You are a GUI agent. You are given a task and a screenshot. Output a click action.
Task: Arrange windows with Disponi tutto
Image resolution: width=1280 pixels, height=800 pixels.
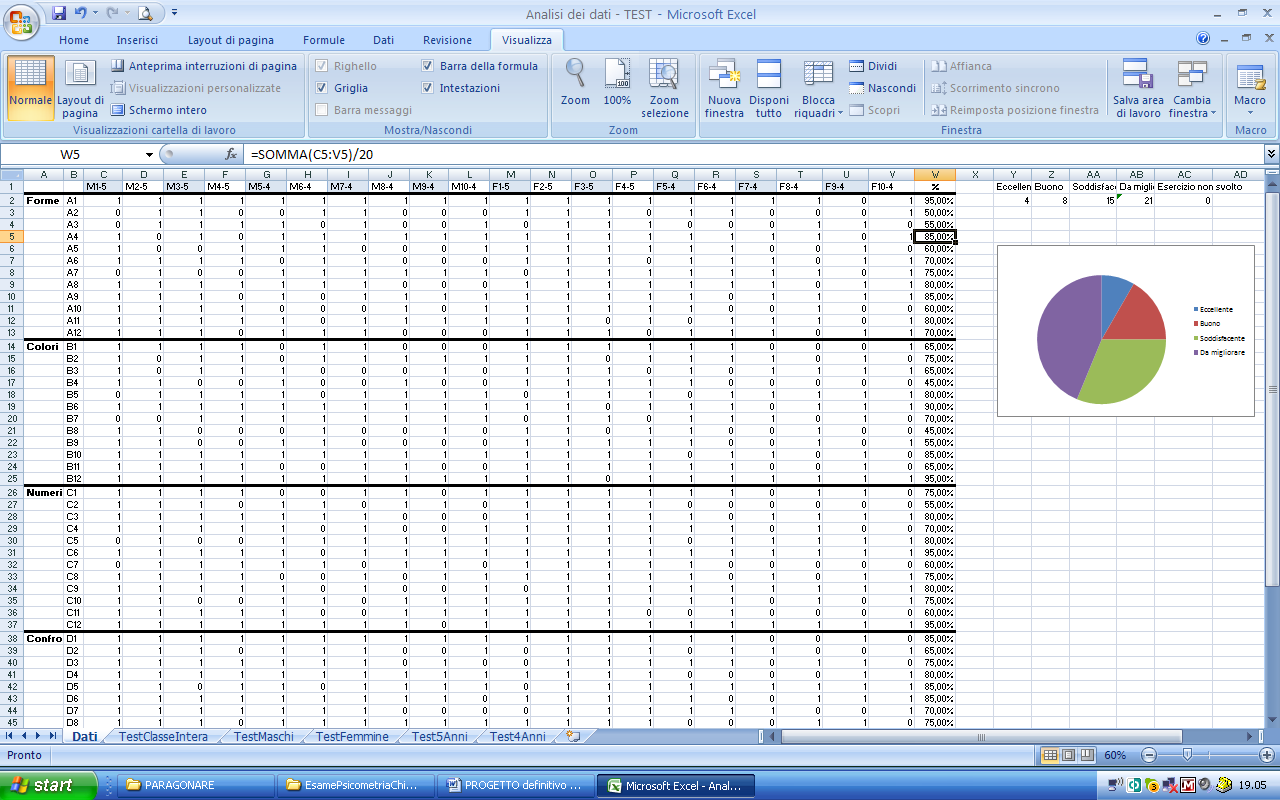click(x=769, y=88)
